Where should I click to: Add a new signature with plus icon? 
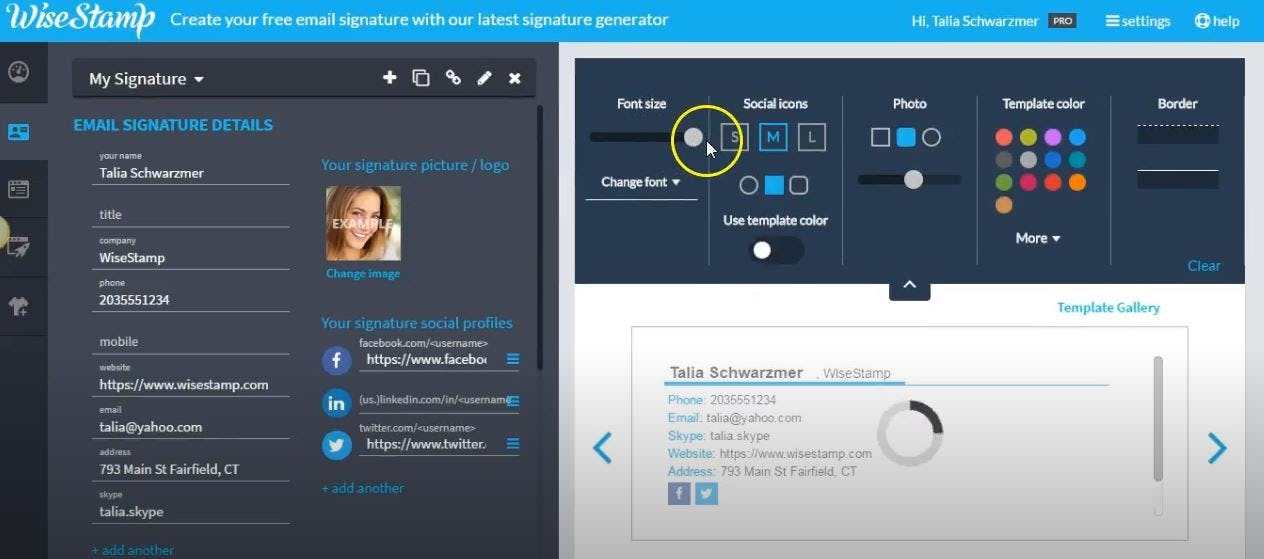(390, 78)
